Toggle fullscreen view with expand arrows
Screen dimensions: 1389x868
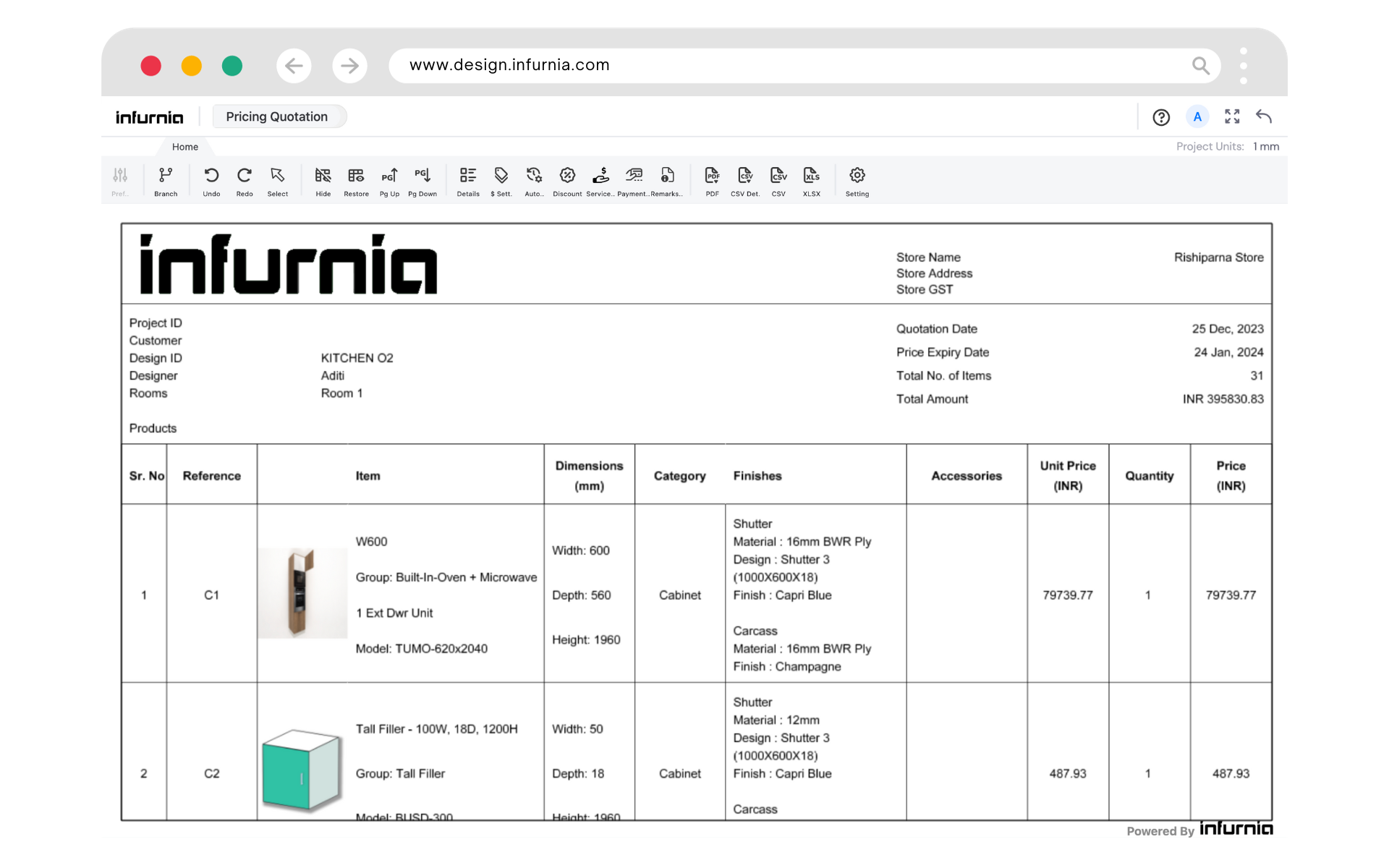(1232, 116)
